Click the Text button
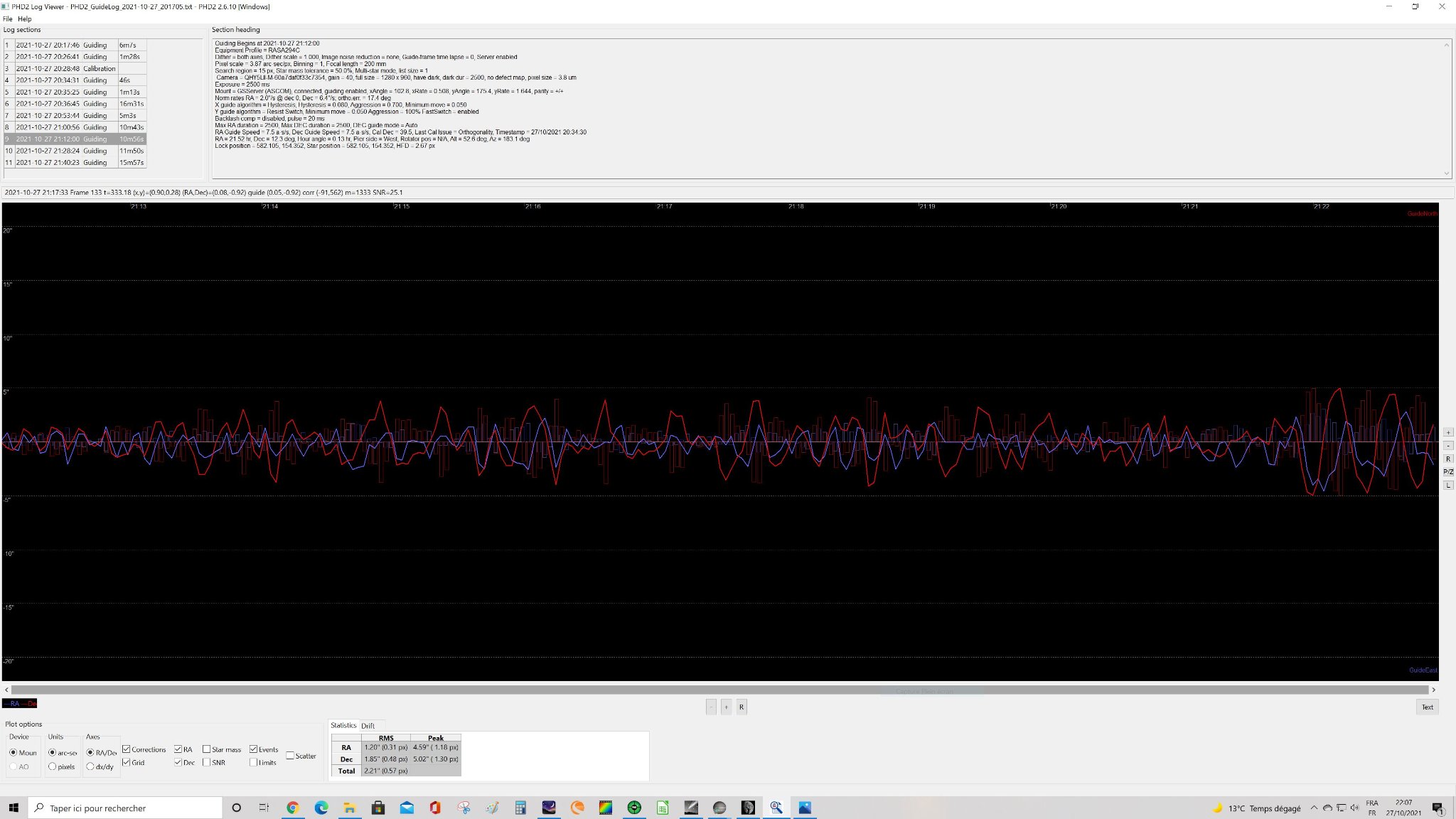 (x=1428, y=707)
